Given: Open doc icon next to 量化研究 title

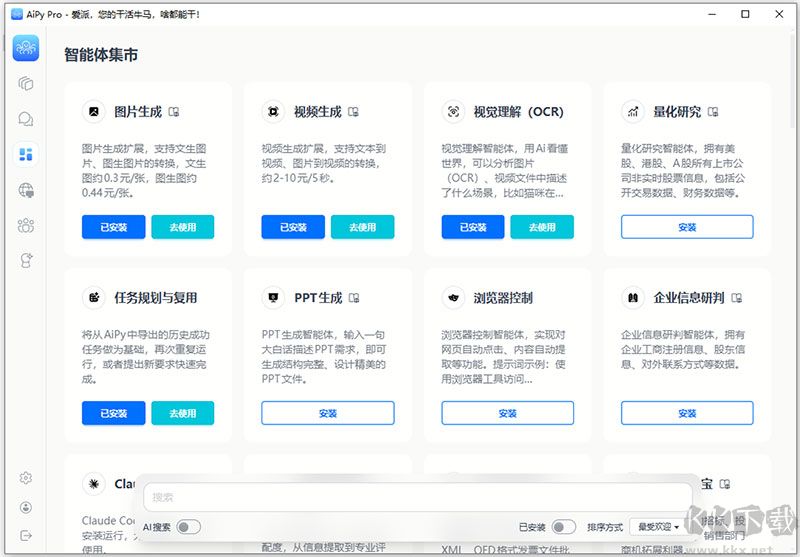Looking at the screenshot, I should 713,112.
